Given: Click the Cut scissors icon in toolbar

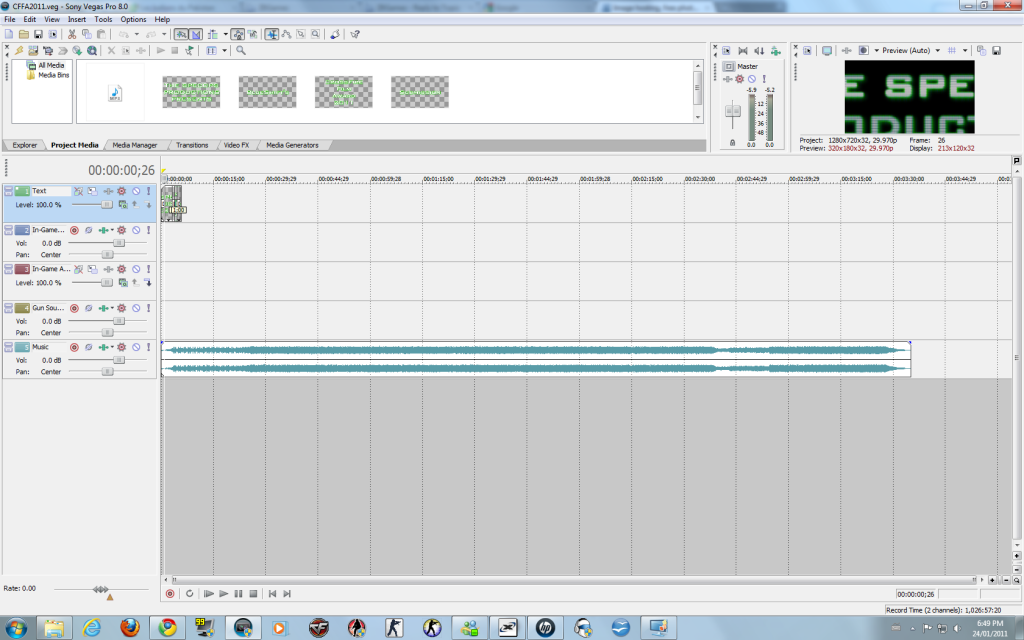Looking at the screenshot, I should [72, 34].
